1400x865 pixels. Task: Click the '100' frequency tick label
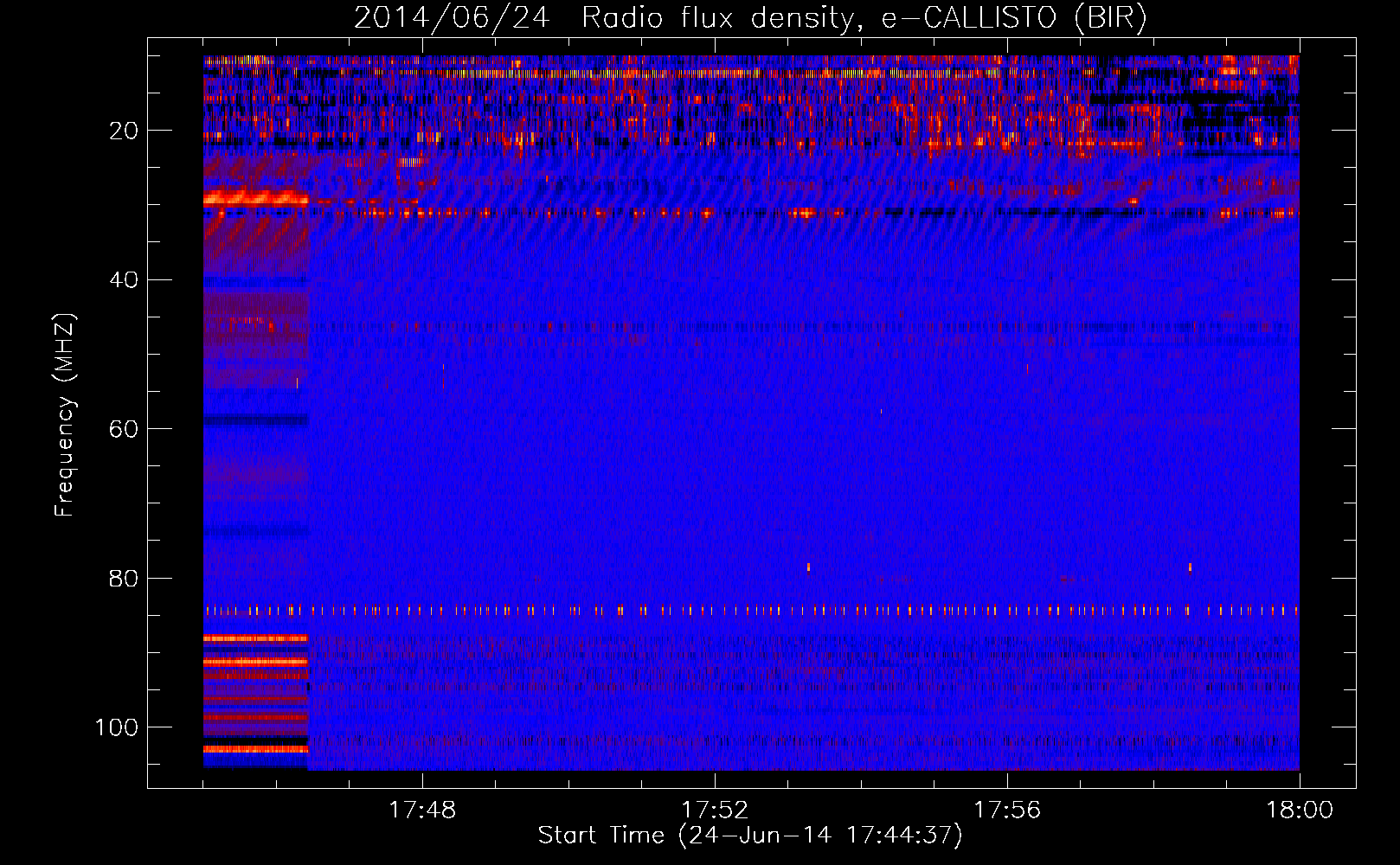117,727
